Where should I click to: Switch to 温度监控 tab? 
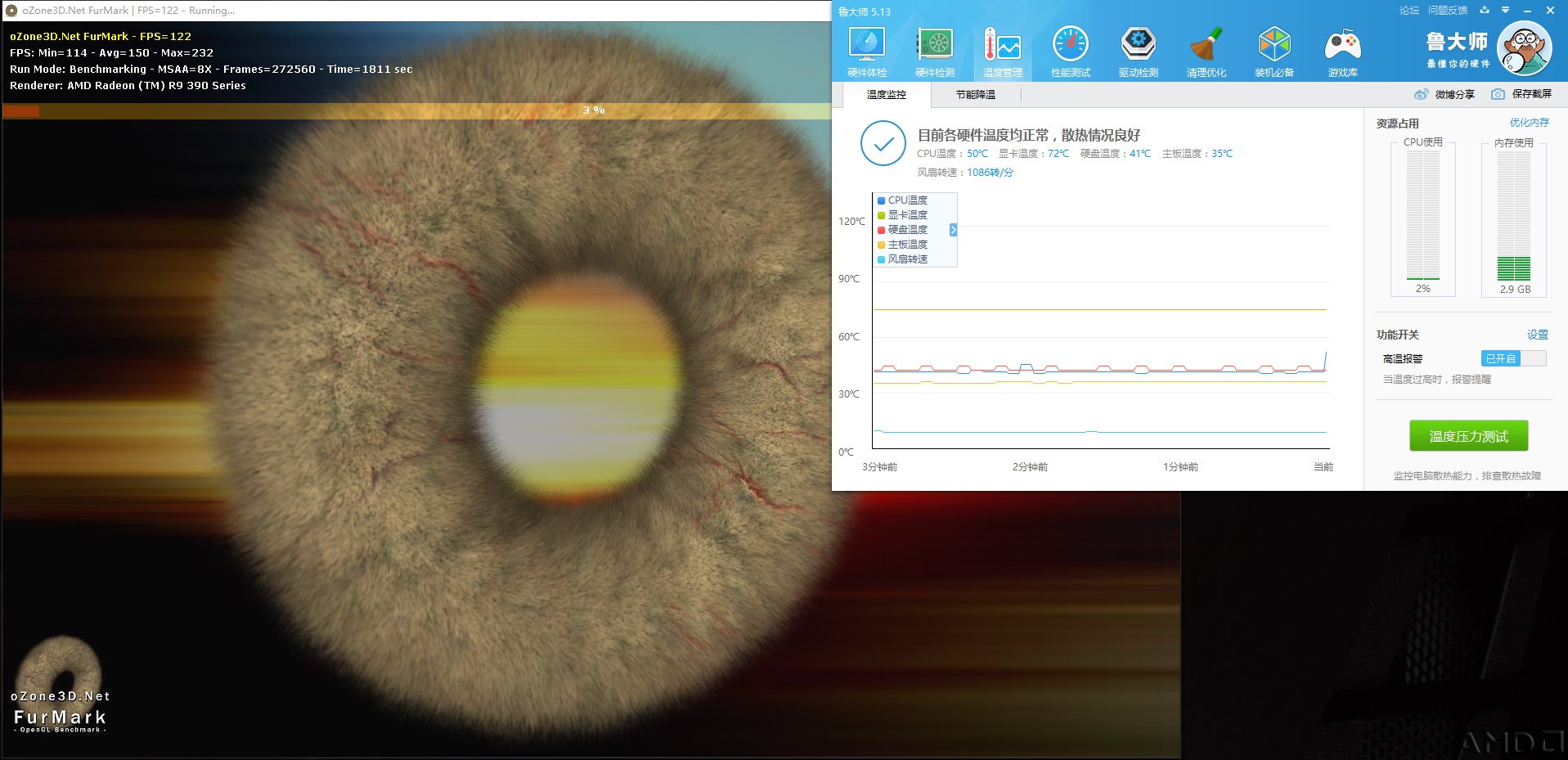click(x=887, y=95)
